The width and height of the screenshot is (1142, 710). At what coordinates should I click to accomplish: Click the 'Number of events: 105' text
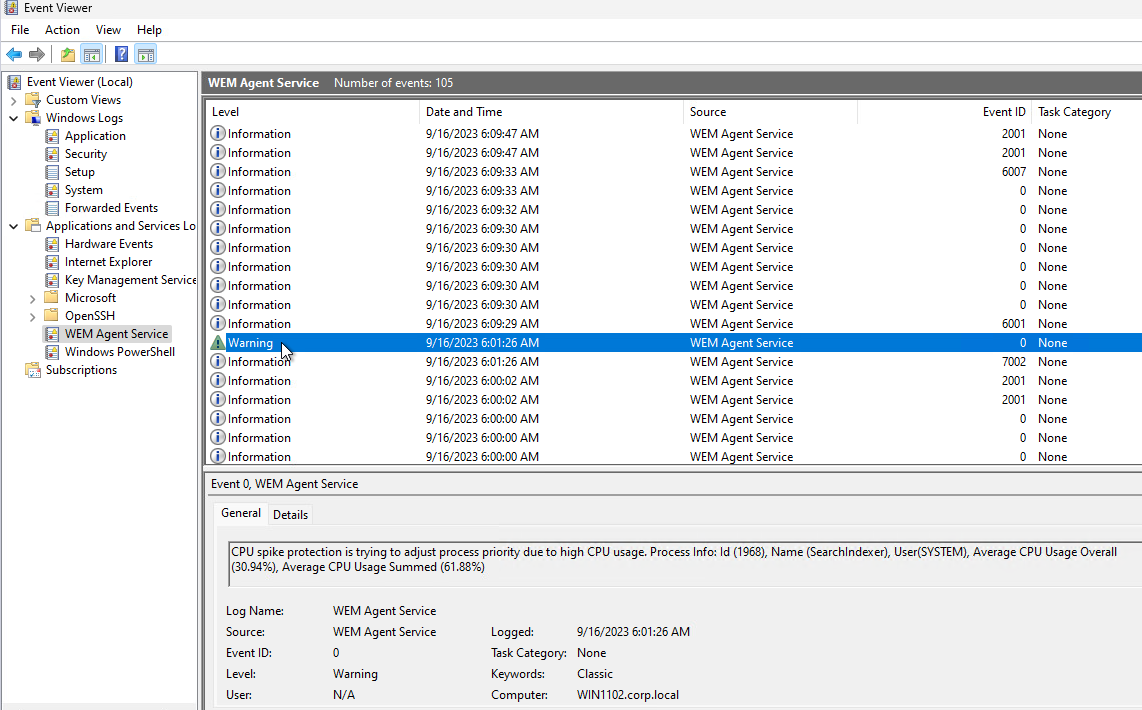393,83
